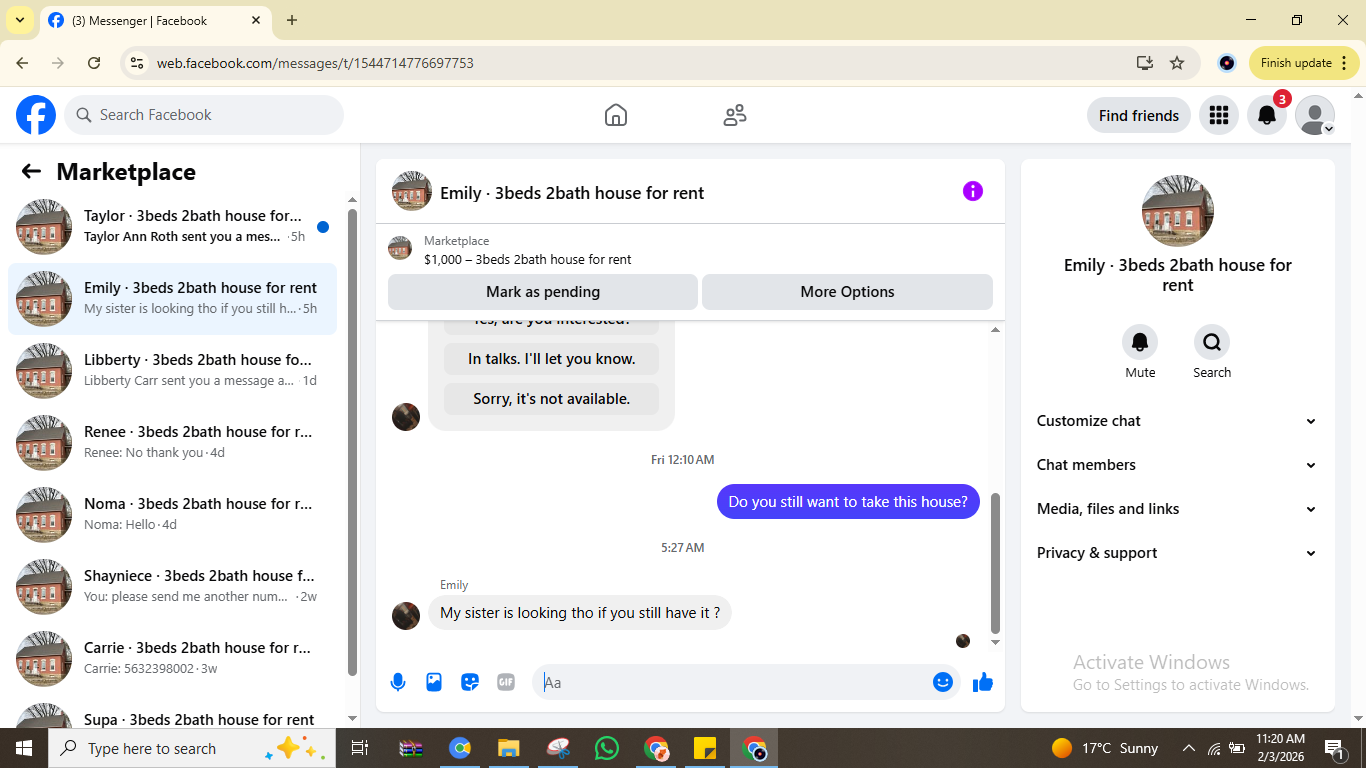The height and width of the screenshot is (768, 1366).
Task: Open the Facebook logo home link
Action: point(36,115)
